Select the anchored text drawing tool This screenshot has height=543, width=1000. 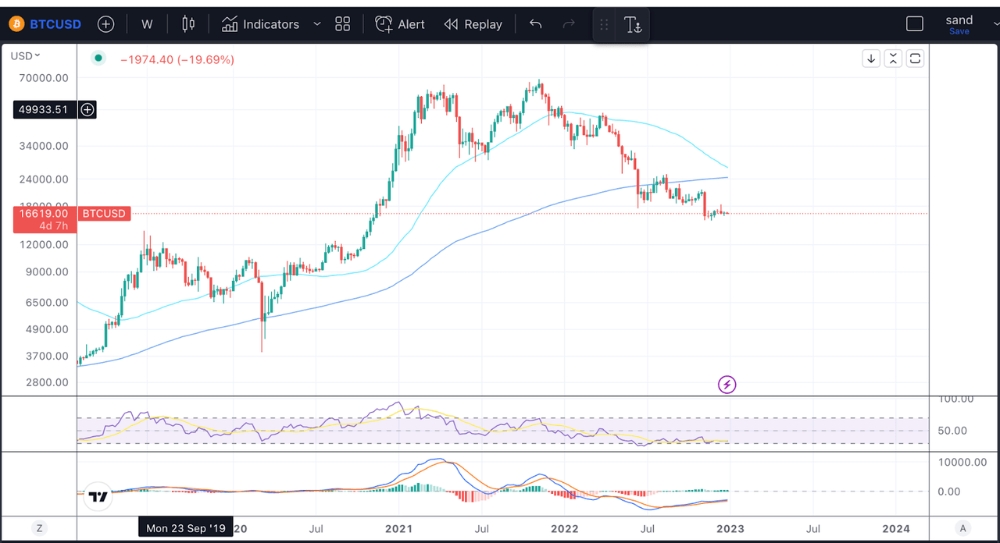633,25
